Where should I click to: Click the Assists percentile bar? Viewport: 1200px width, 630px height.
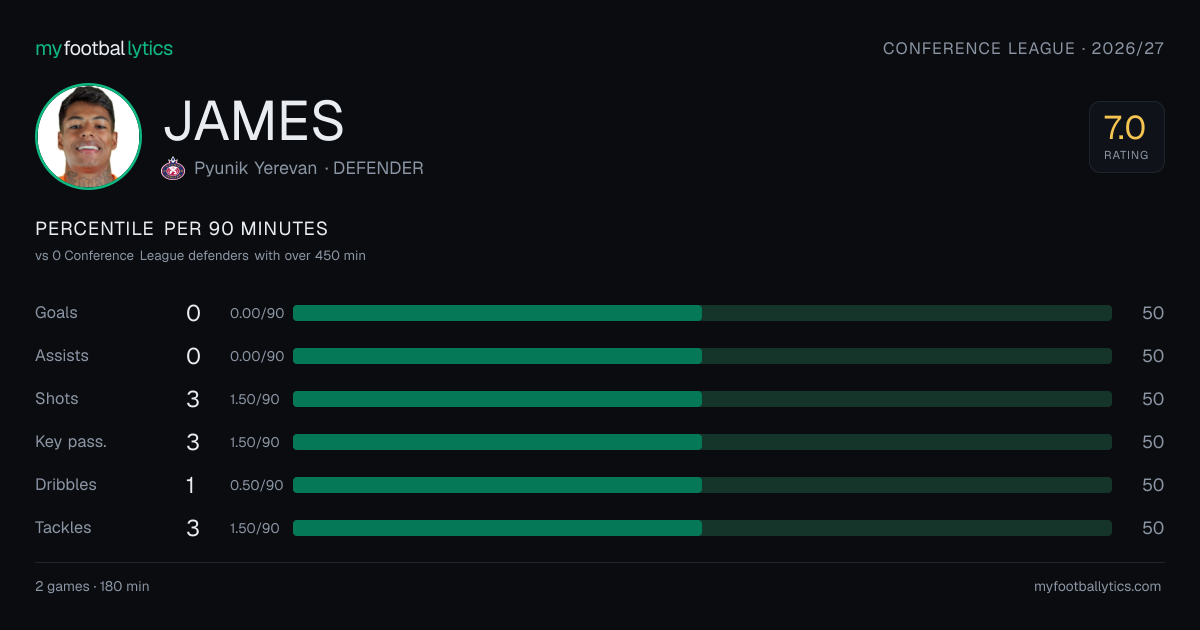[x=702, y=356]
